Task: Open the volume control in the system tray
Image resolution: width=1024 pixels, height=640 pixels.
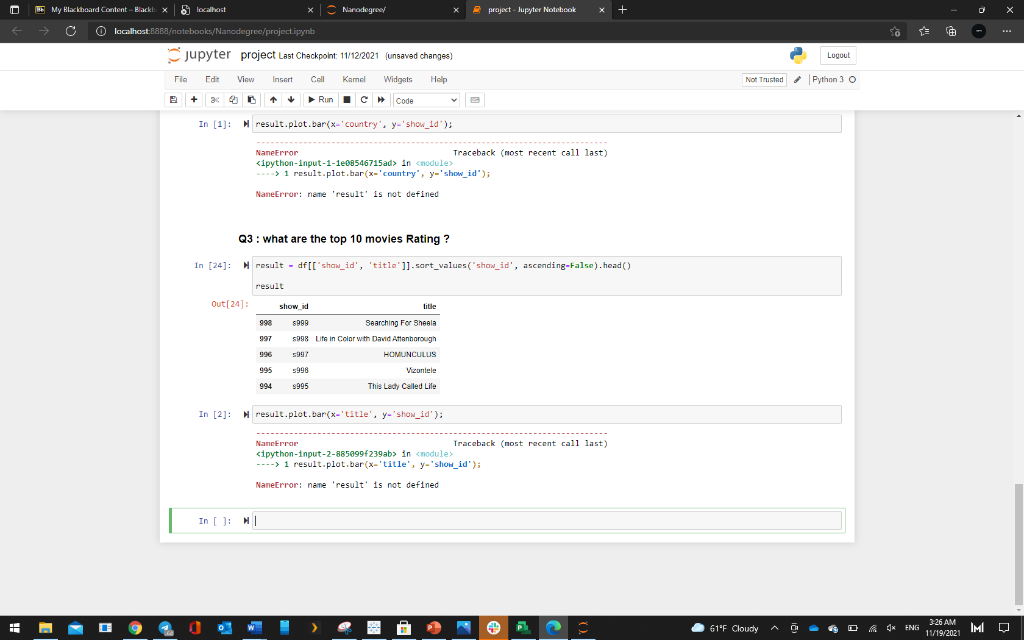Action: (889, 630)
